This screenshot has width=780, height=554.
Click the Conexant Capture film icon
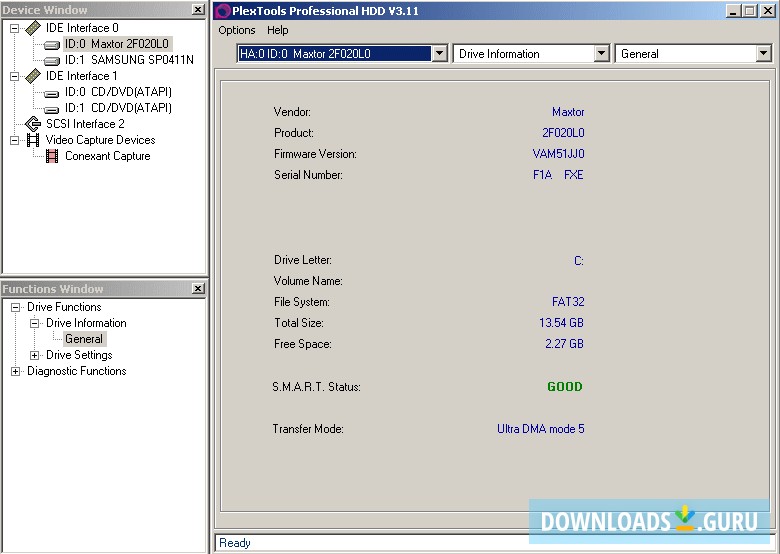52,156
